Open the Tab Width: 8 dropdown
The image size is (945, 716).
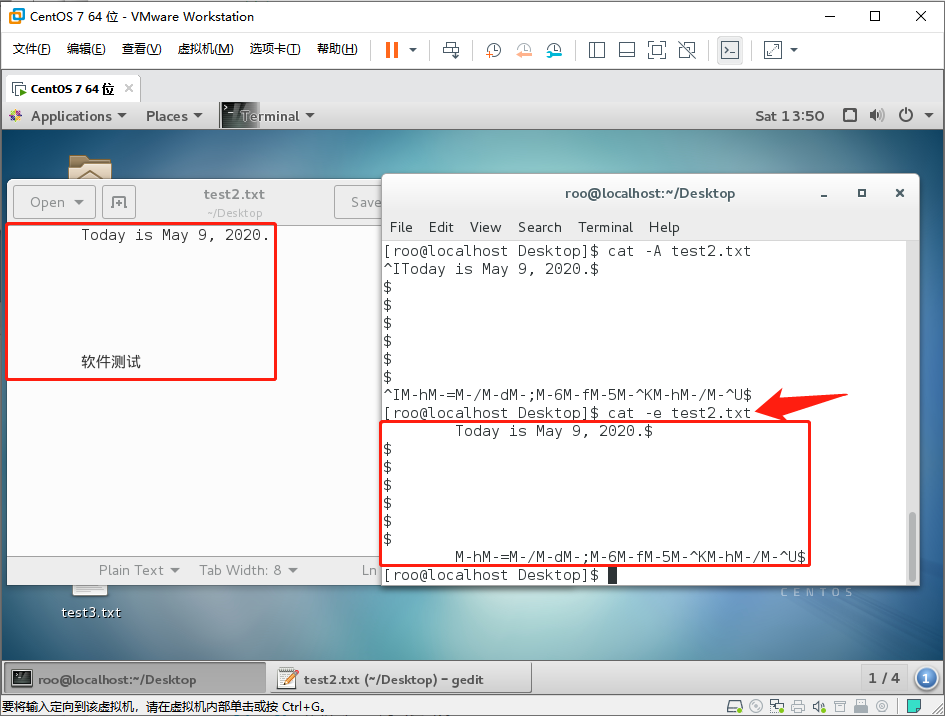(x=247, y=570)
